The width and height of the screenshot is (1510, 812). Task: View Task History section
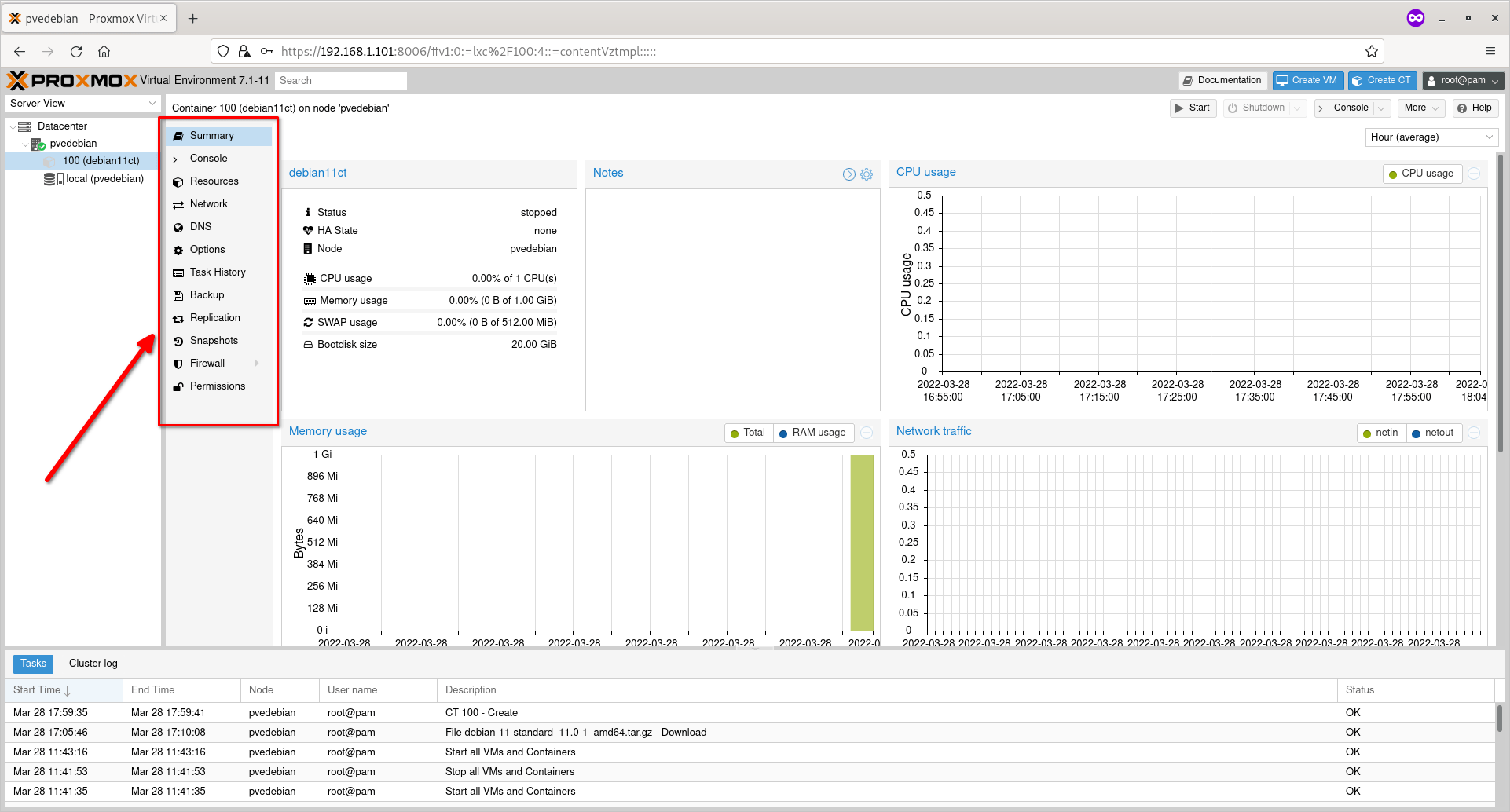[x=218, y=272]
